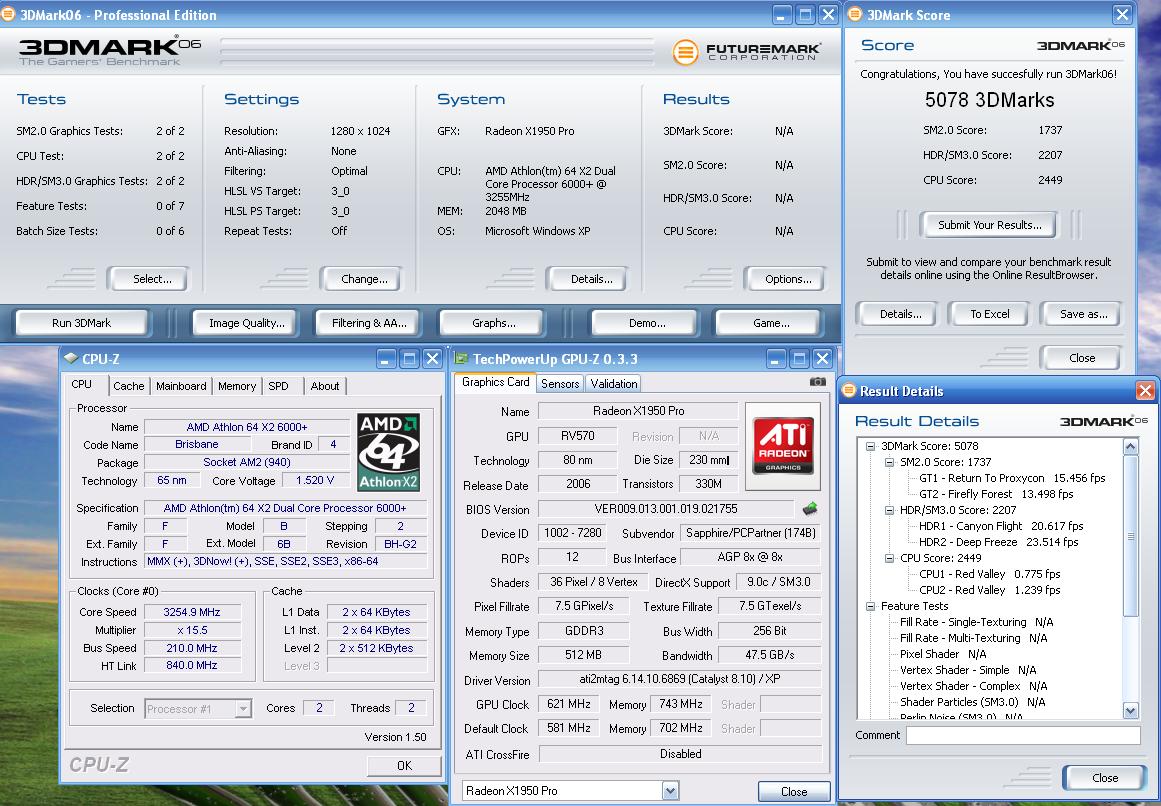
Task: Collapse the CPU Score 2449 node
Action: (x=889, y=558)
